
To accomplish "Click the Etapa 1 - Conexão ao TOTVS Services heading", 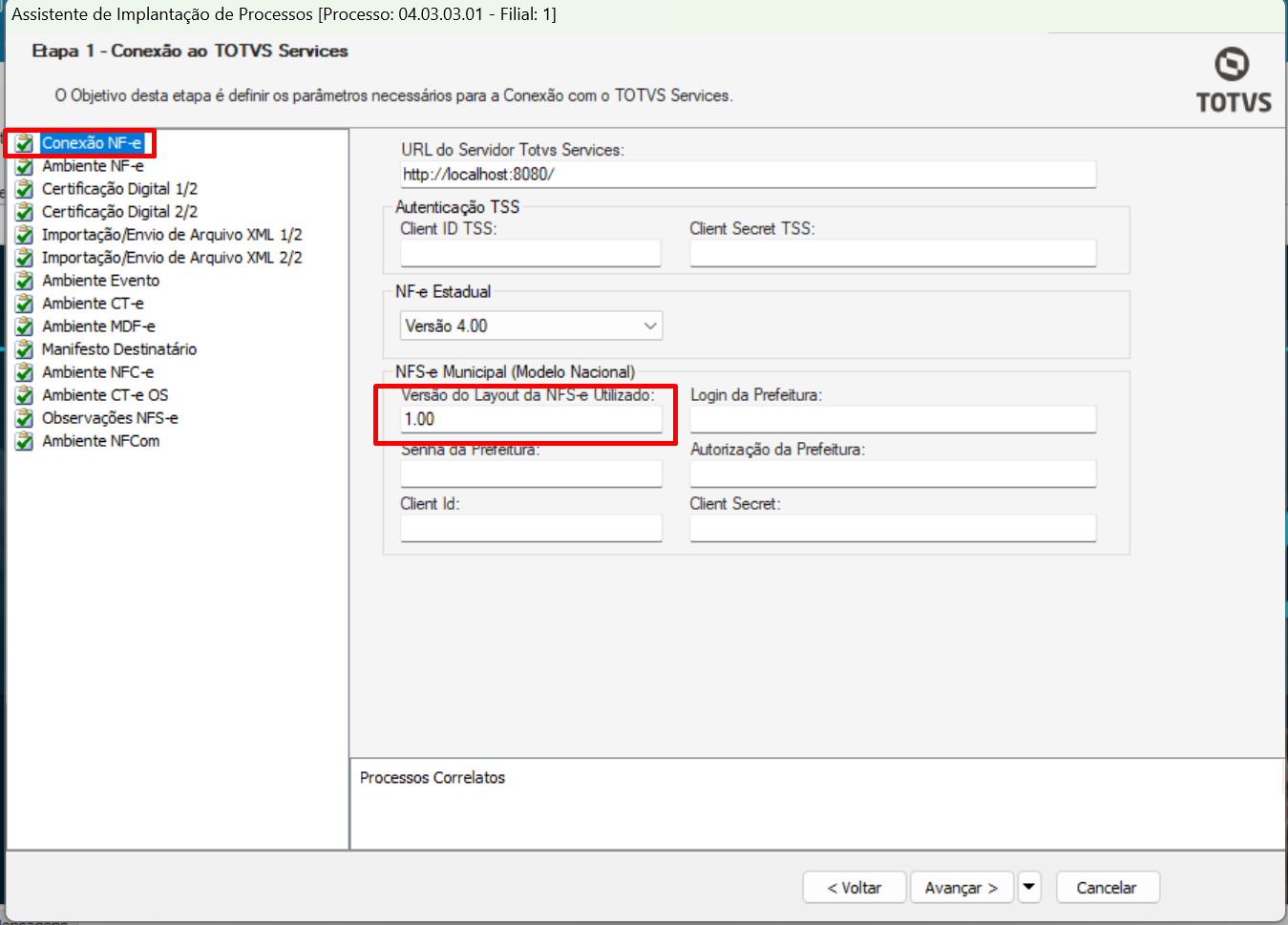I will tap(190, 51).
